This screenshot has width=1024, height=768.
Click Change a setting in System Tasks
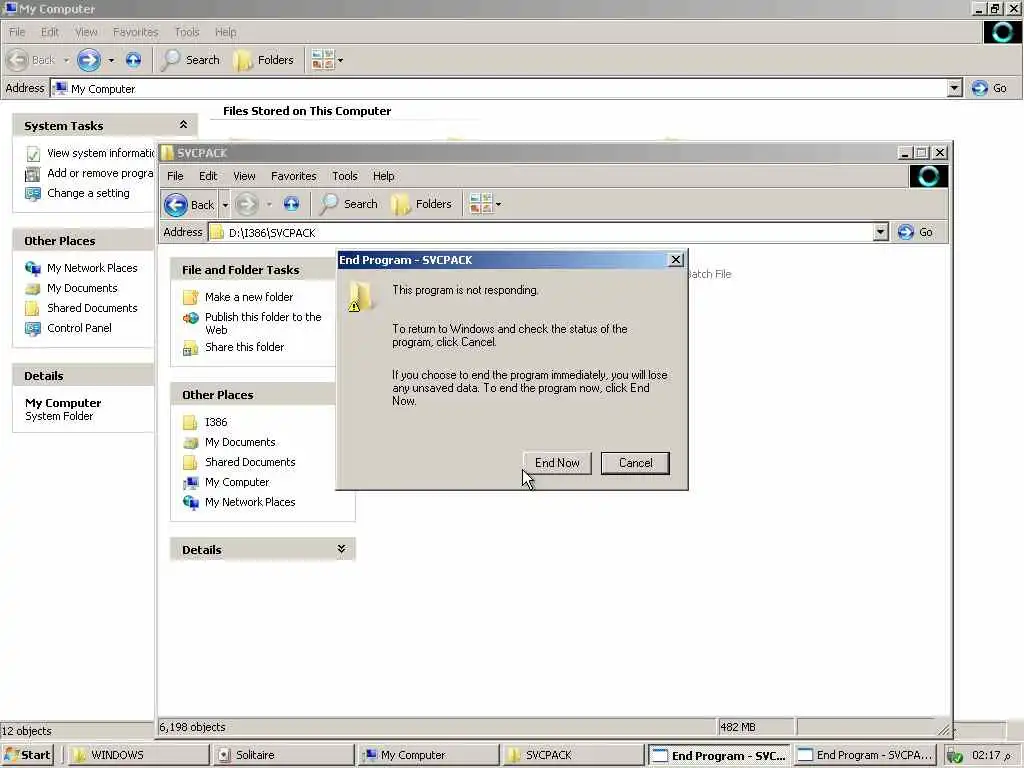[88, 193]
